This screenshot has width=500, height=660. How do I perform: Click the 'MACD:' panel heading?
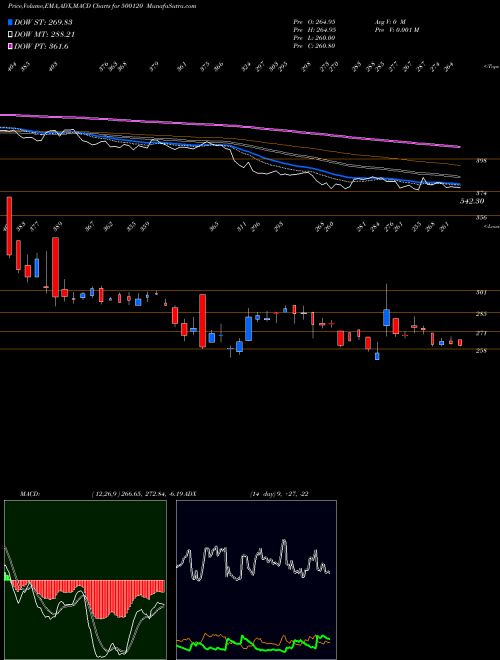[30, 494]
